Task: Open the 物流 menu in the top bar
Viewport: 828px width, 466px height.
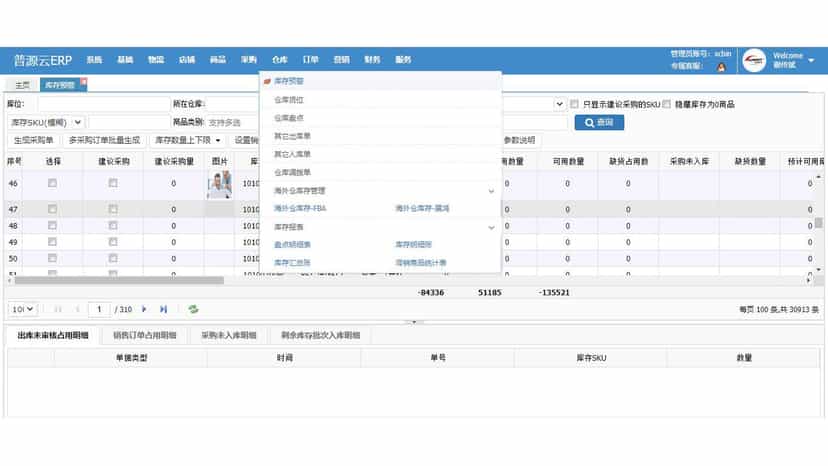Action: pos(156,60)
